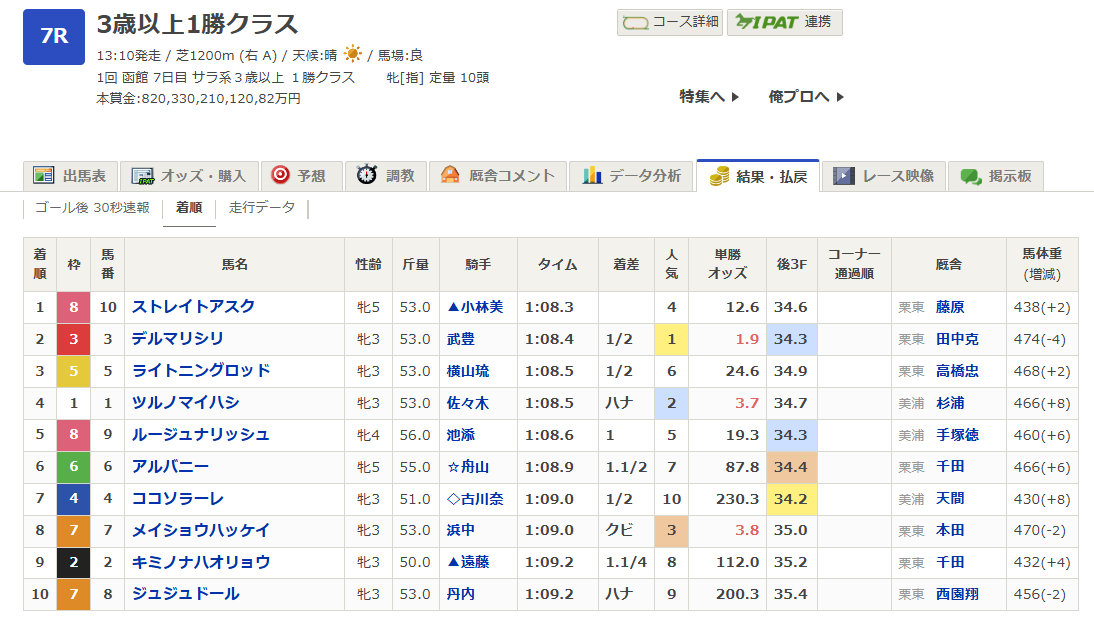Switch to データ分析 tab
Image resolution: width=1094 pixels, height=631 pixels.
631,176
